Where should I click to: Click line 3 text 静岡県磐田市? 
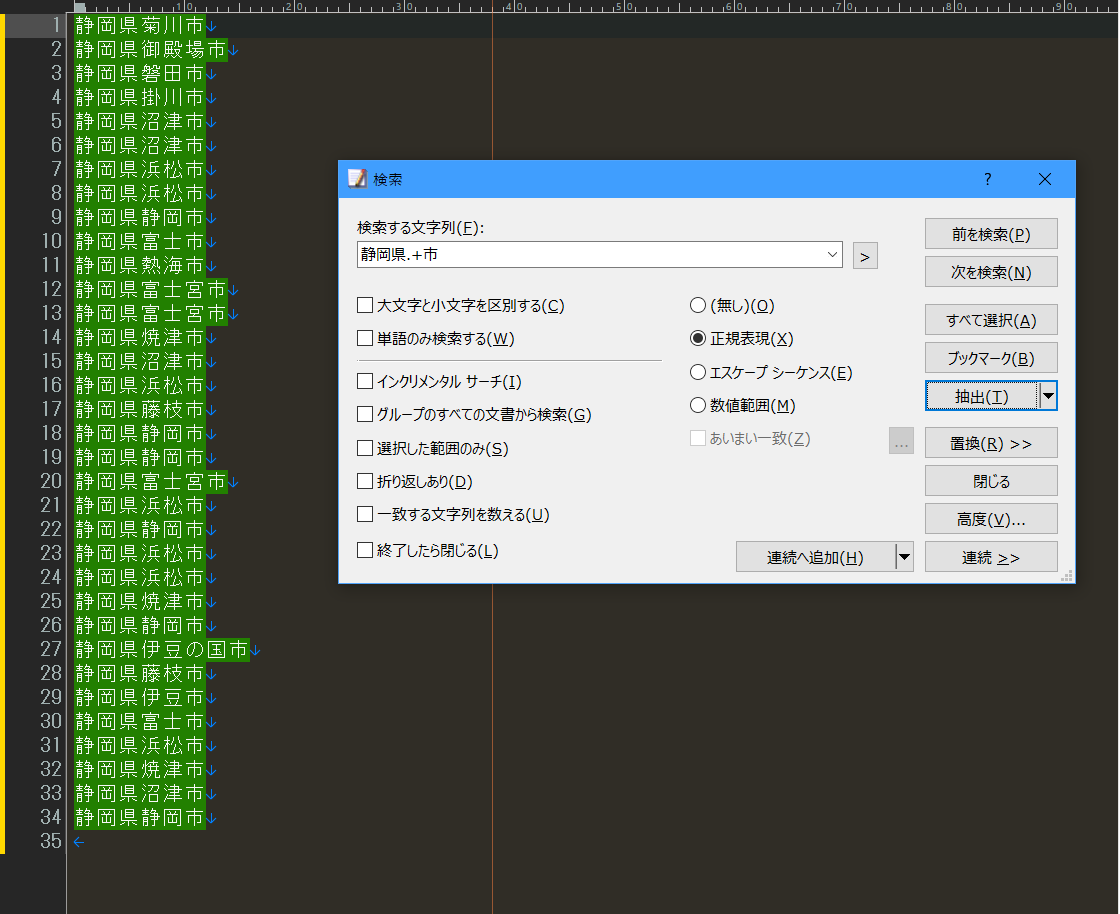coord(140,74)
